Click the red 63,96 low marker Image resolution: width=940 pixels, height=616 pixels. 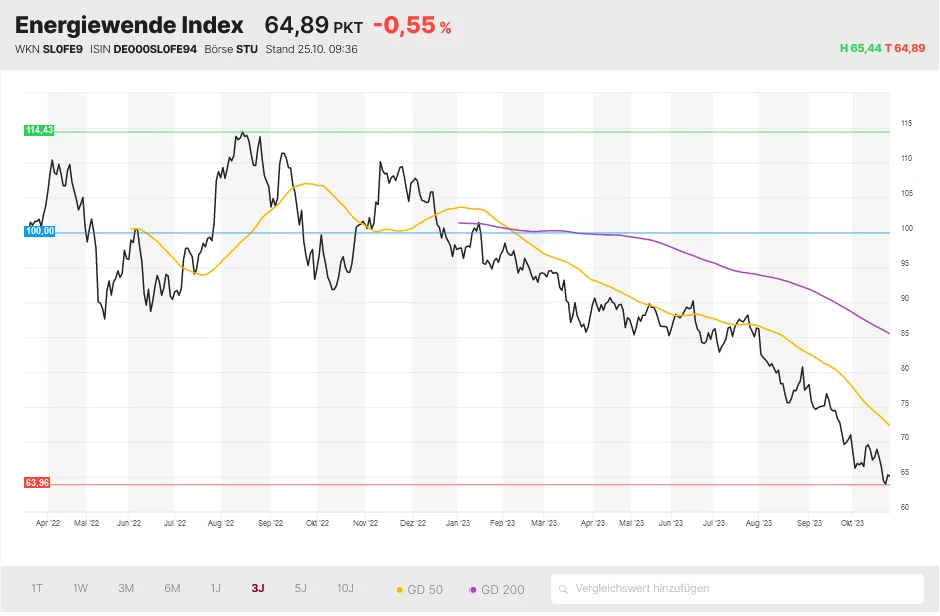pos(37,483)
